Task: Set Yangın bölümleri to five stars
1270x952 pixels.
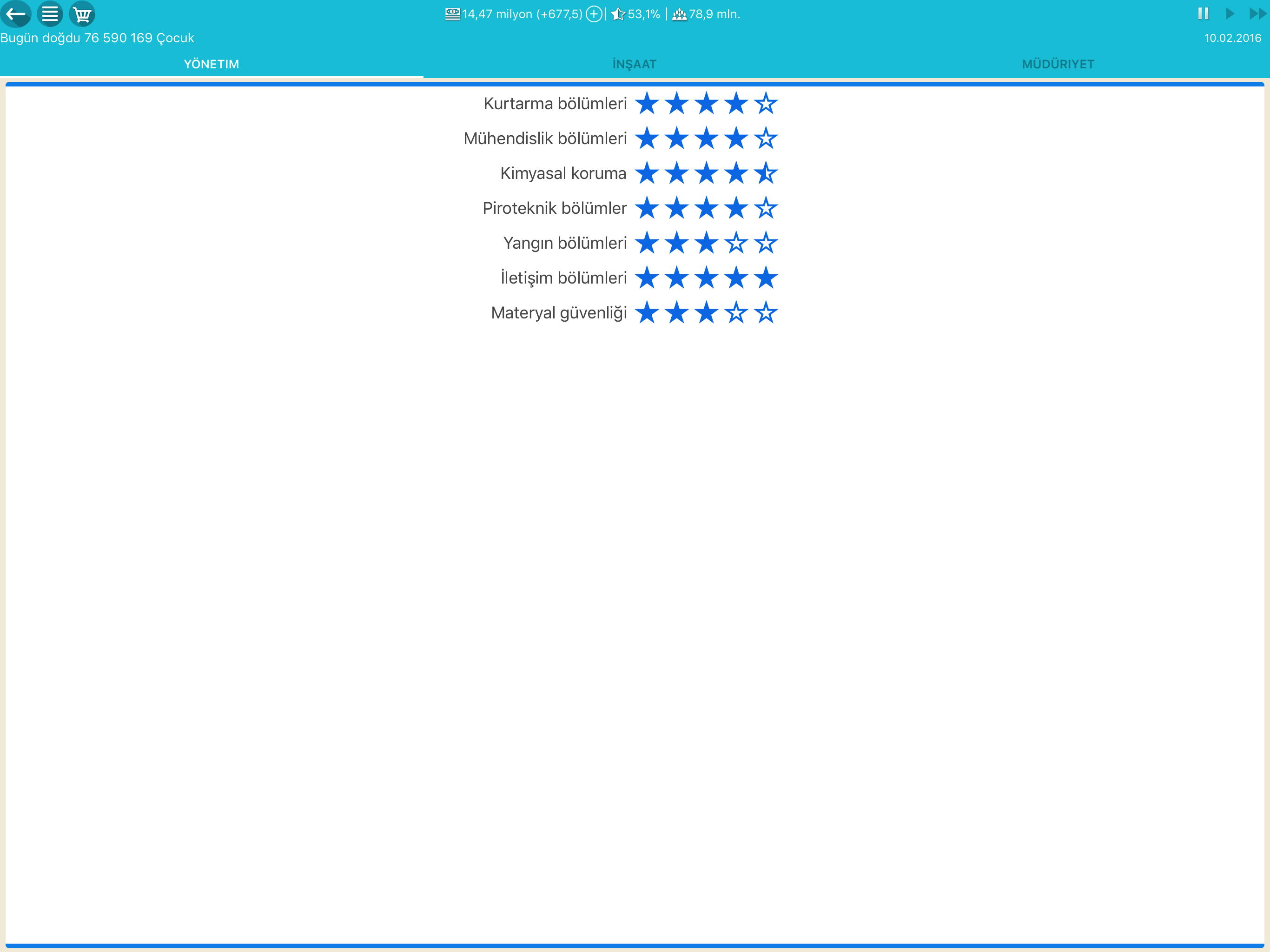Action: (x=766, y=243)
